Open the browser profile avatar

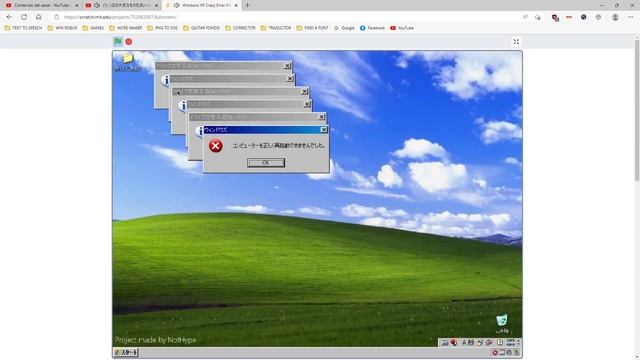pos(615,17)
